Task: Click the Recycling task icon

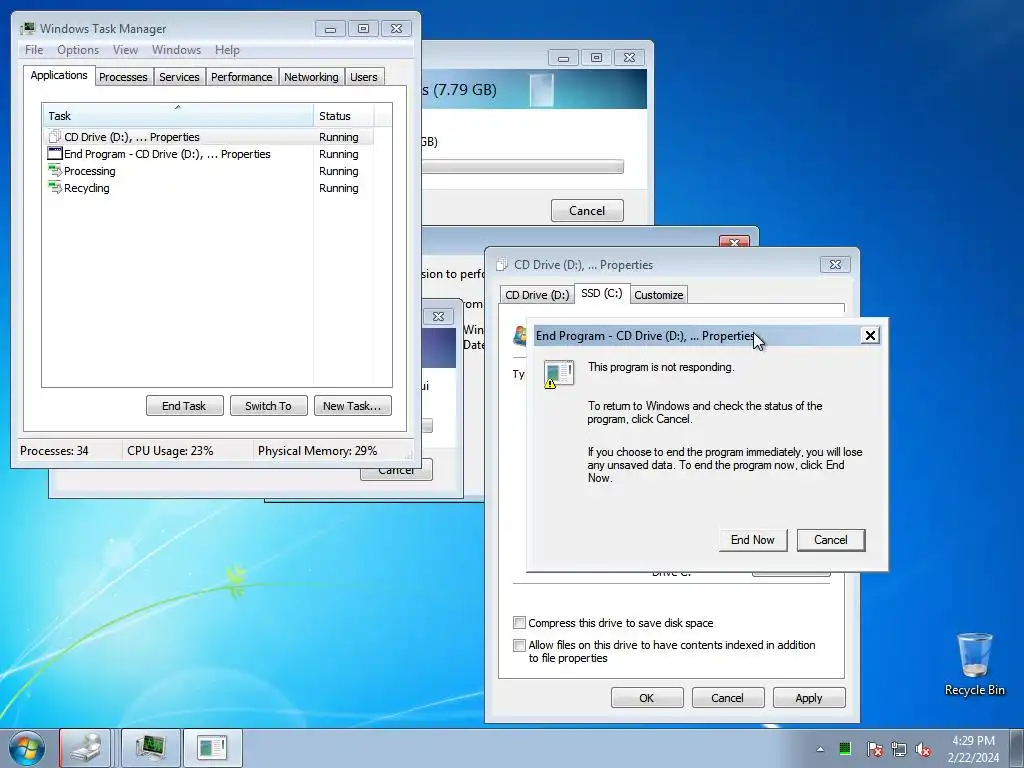Action: pyautogui.click(x=55, y=187)
